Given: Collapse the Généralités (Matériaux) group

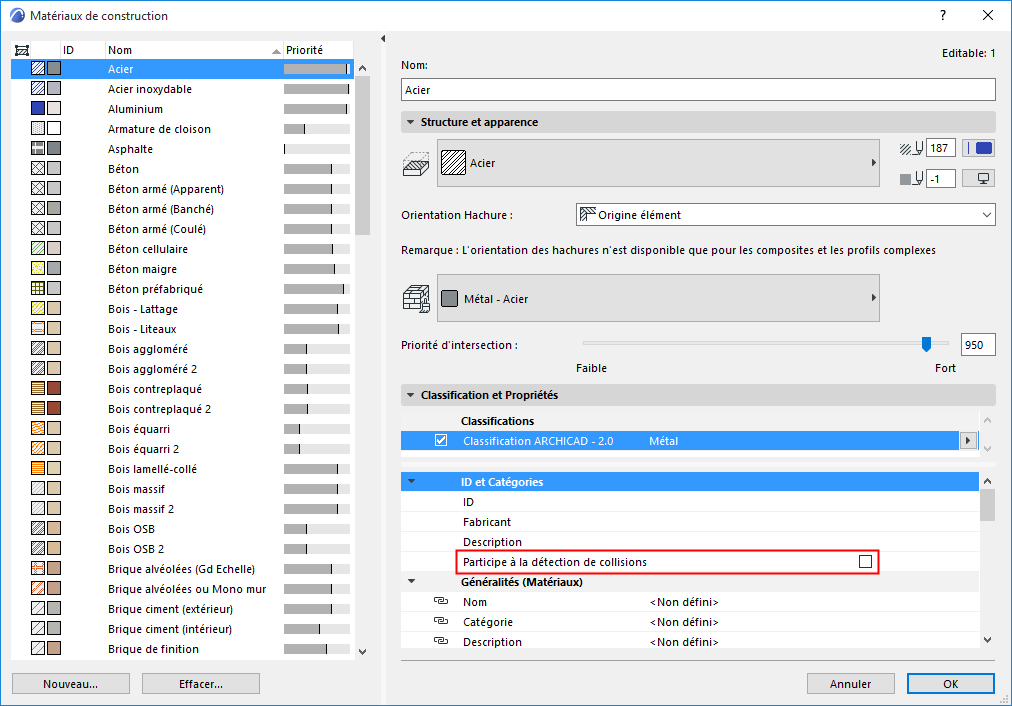Looking at the screenshot, I should (x=410, y=581).
